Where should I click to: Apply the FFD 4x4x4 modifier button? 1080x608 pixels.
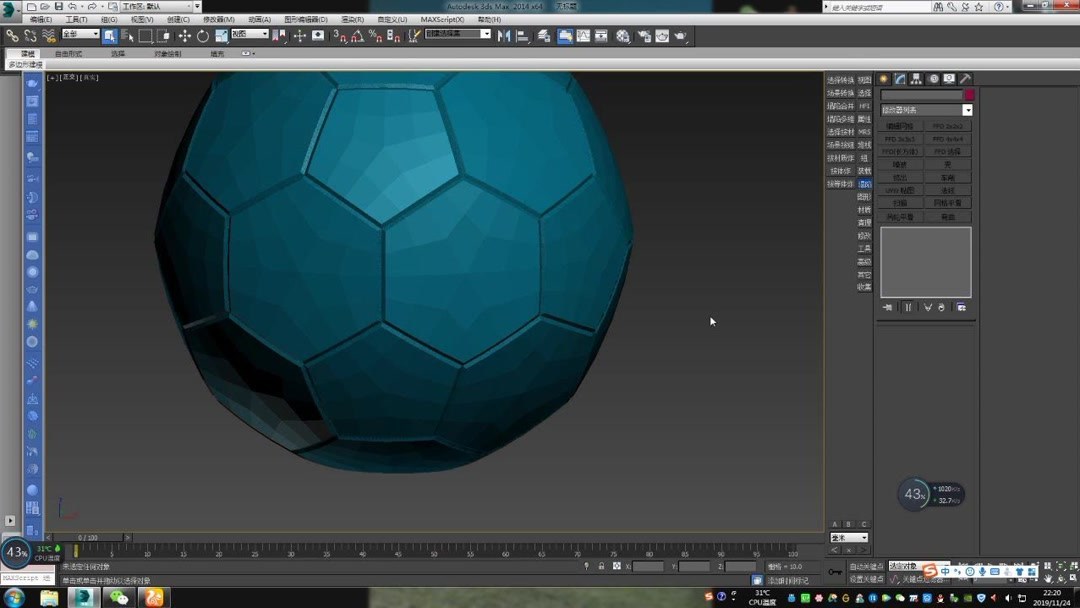tap(948, 139)
